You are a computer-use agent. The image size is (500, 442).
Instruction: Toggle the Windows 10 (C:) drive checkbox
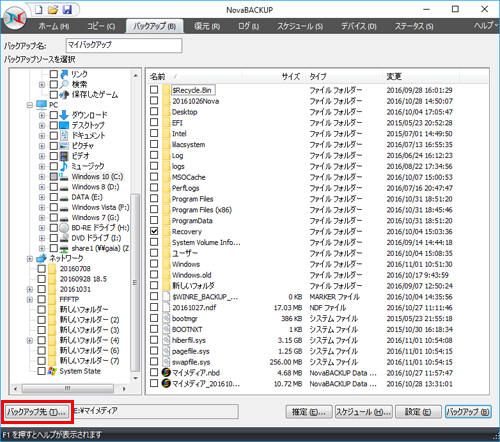(54, 177)
